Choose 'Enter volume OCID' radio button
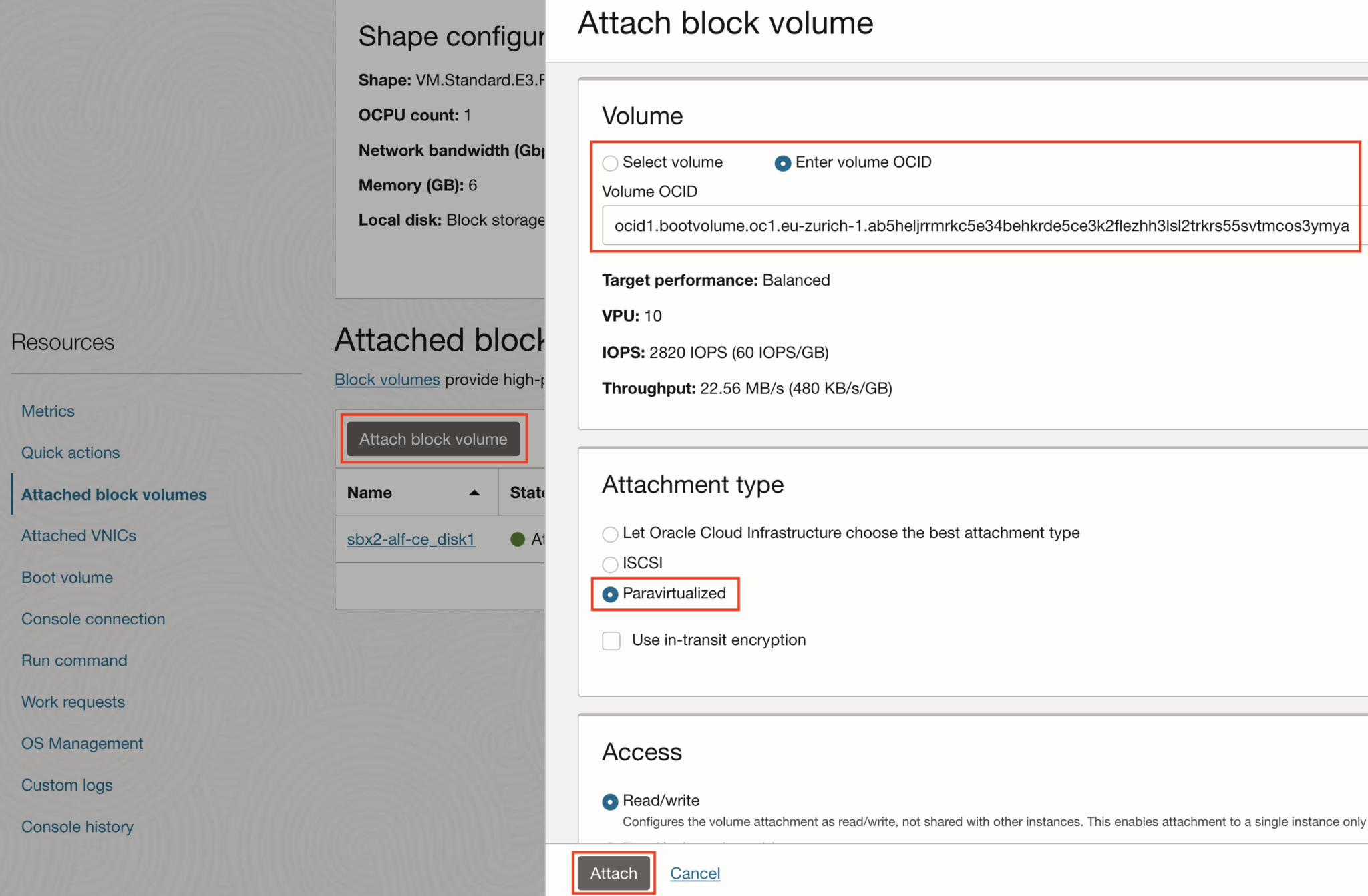 tap(783, 163)
